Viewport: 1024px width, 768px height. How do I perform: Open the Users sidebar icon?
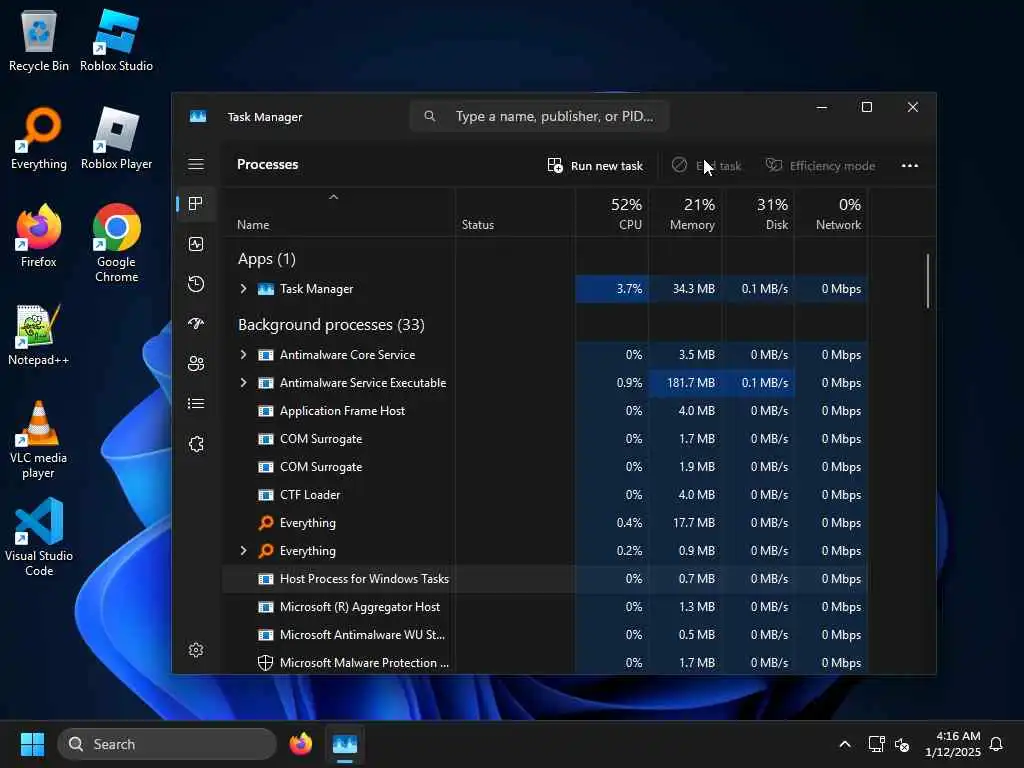click(x=195, y=364)
